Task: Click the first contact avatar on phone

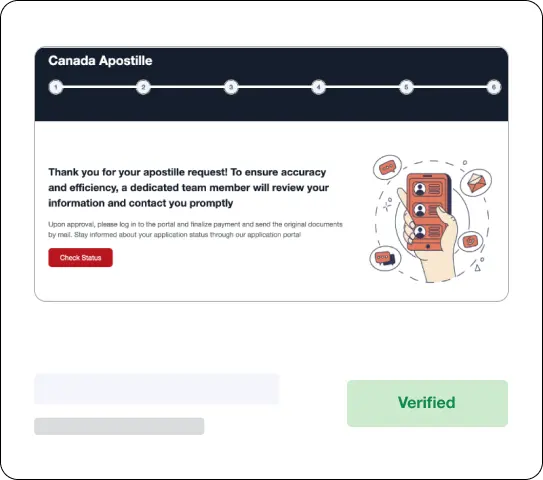Action: click(420, 189)
